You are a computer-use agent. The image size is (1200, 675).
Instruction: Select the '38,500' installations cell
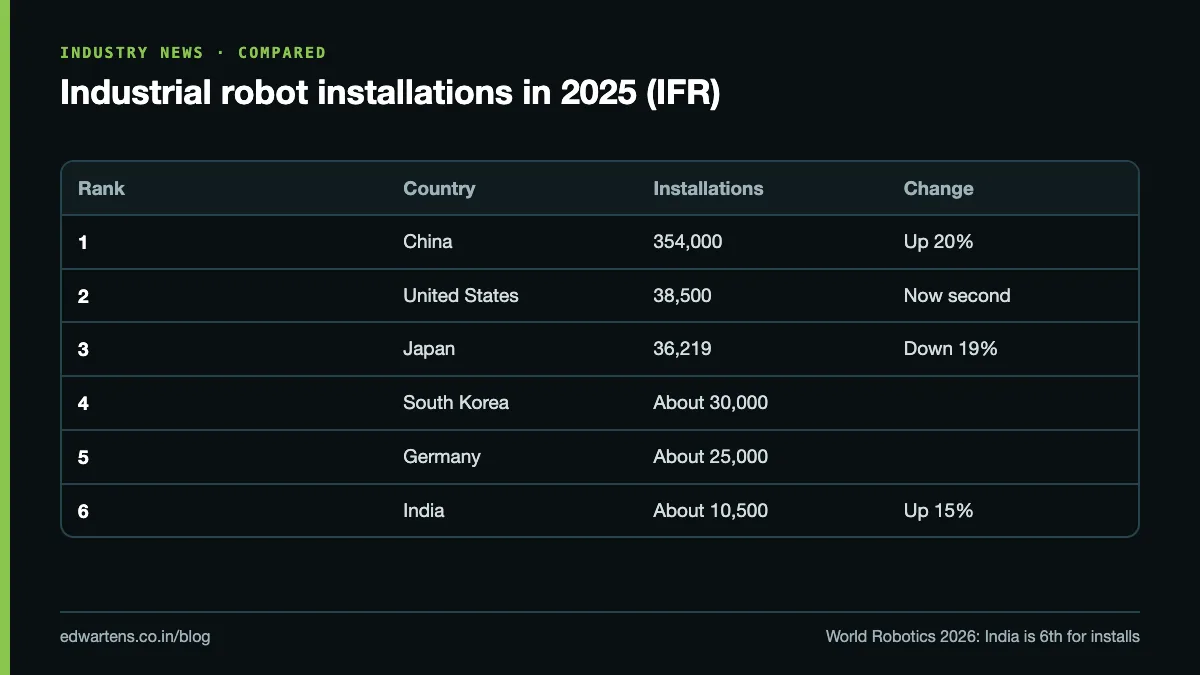683,296
